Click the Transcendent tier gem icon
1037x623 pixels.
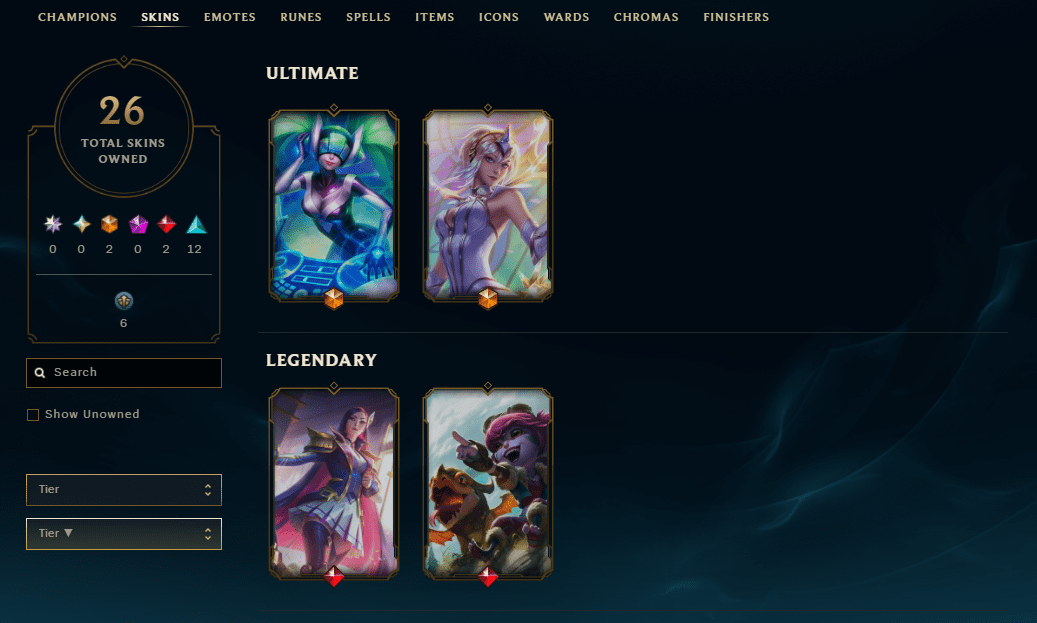tap(53, 224)
